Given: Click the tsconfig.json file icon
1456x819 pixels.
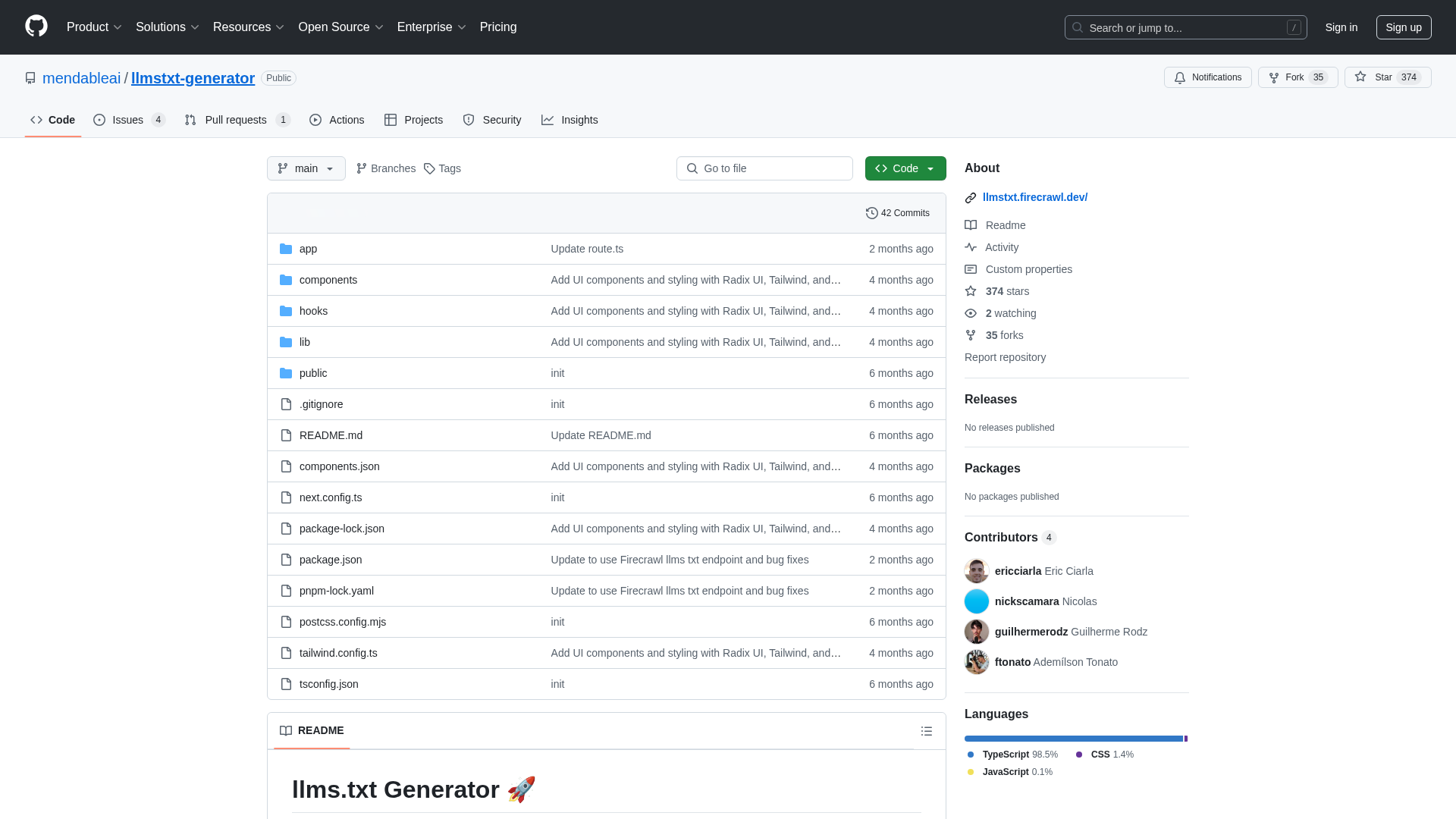Looking at the screenshot, I should click(286, 684).
